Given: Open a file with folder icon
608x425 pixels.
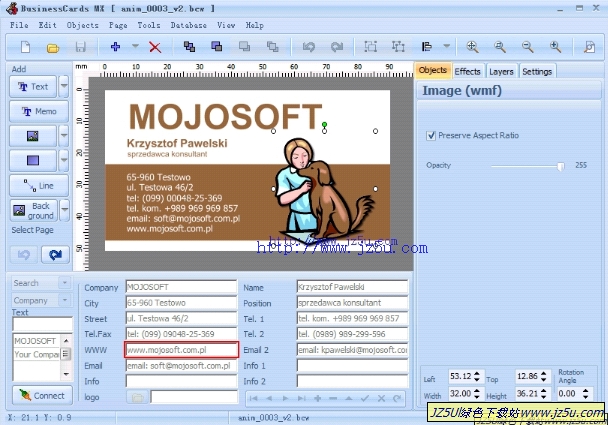Looking at the screenshot, I should (x=53, y=48).
